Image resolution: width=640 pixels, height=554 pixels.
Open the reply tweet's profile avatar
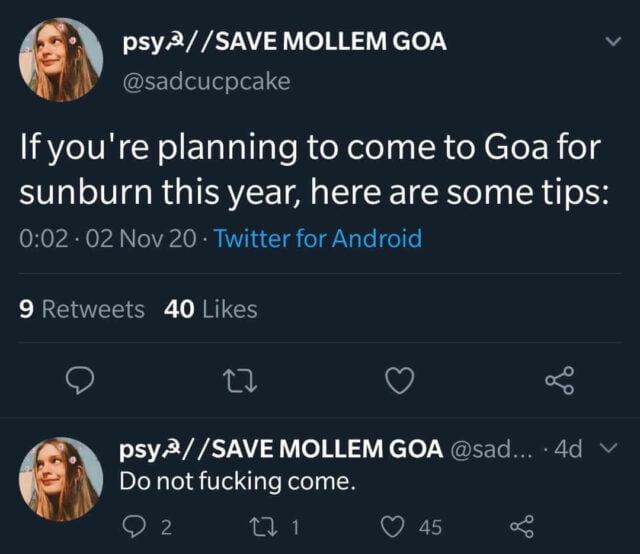click(x=61, y=479)
